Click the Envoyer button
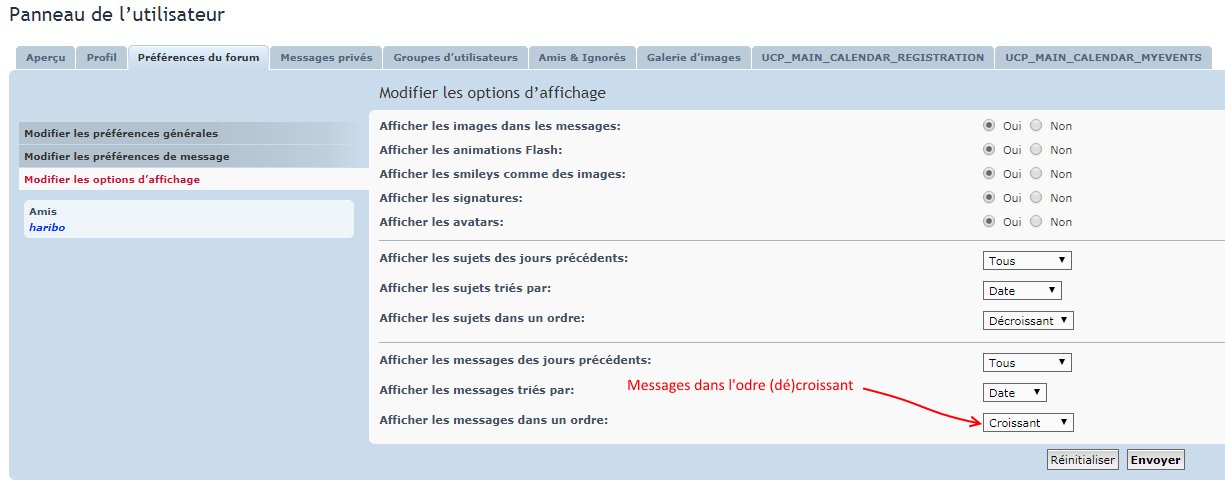 [1156, 460]
